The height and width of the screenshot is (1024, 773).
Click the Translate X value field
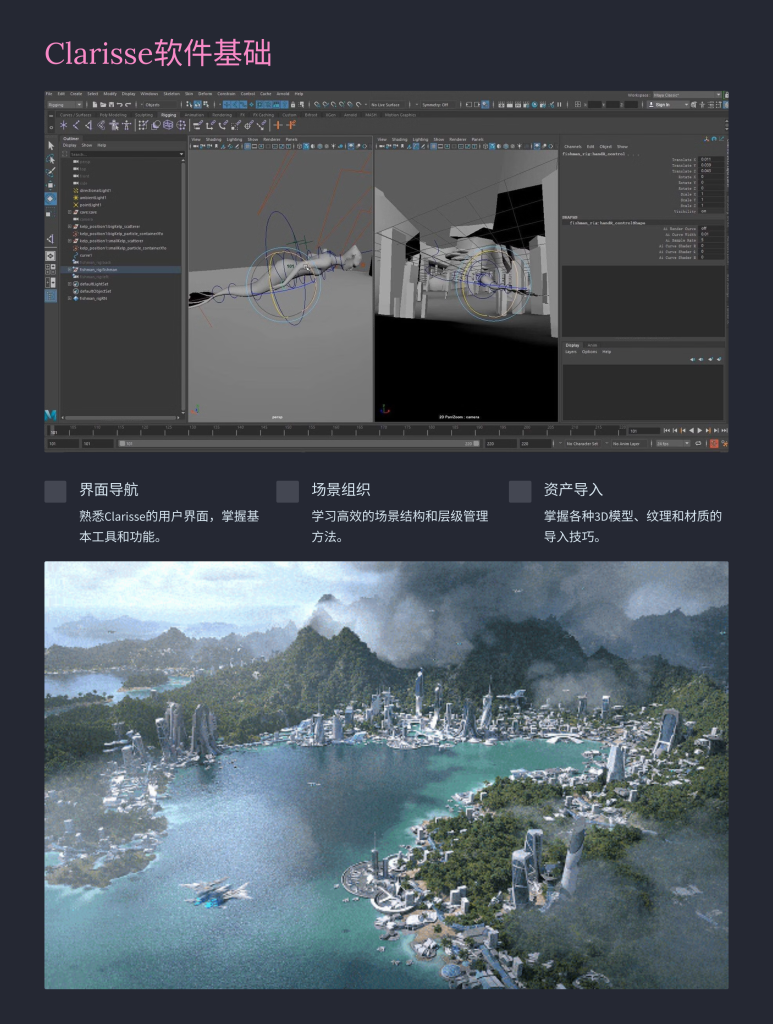click(711, 159)
